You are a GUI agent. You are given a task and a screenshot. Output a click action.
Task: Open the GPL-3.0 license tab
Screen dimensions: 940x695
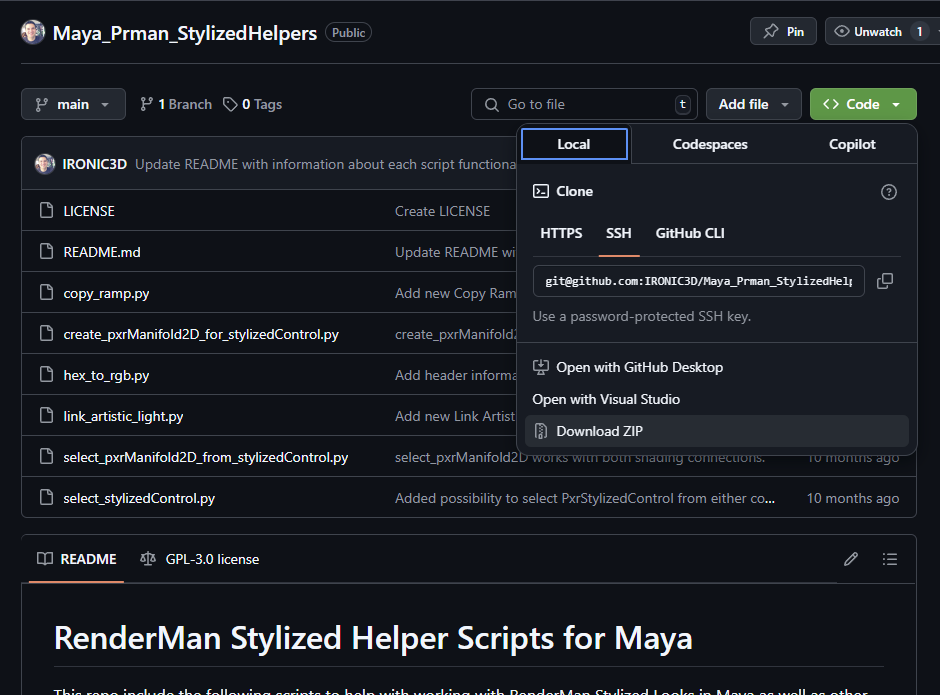200,559
